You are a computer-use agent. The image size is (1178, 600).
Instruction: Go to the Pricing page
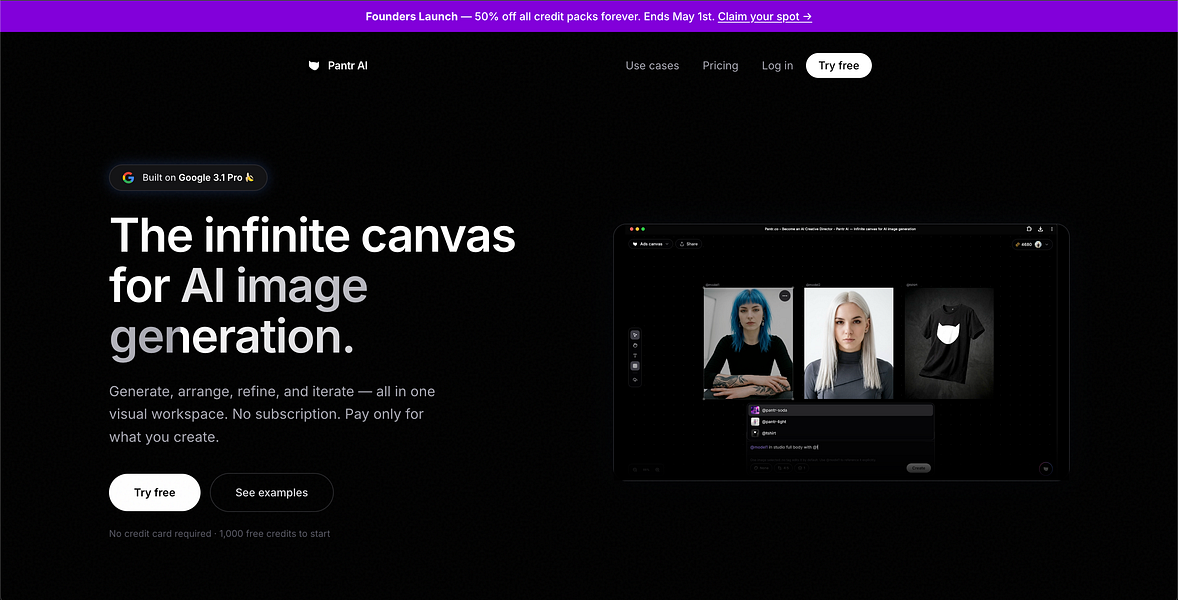coord(720,65)
